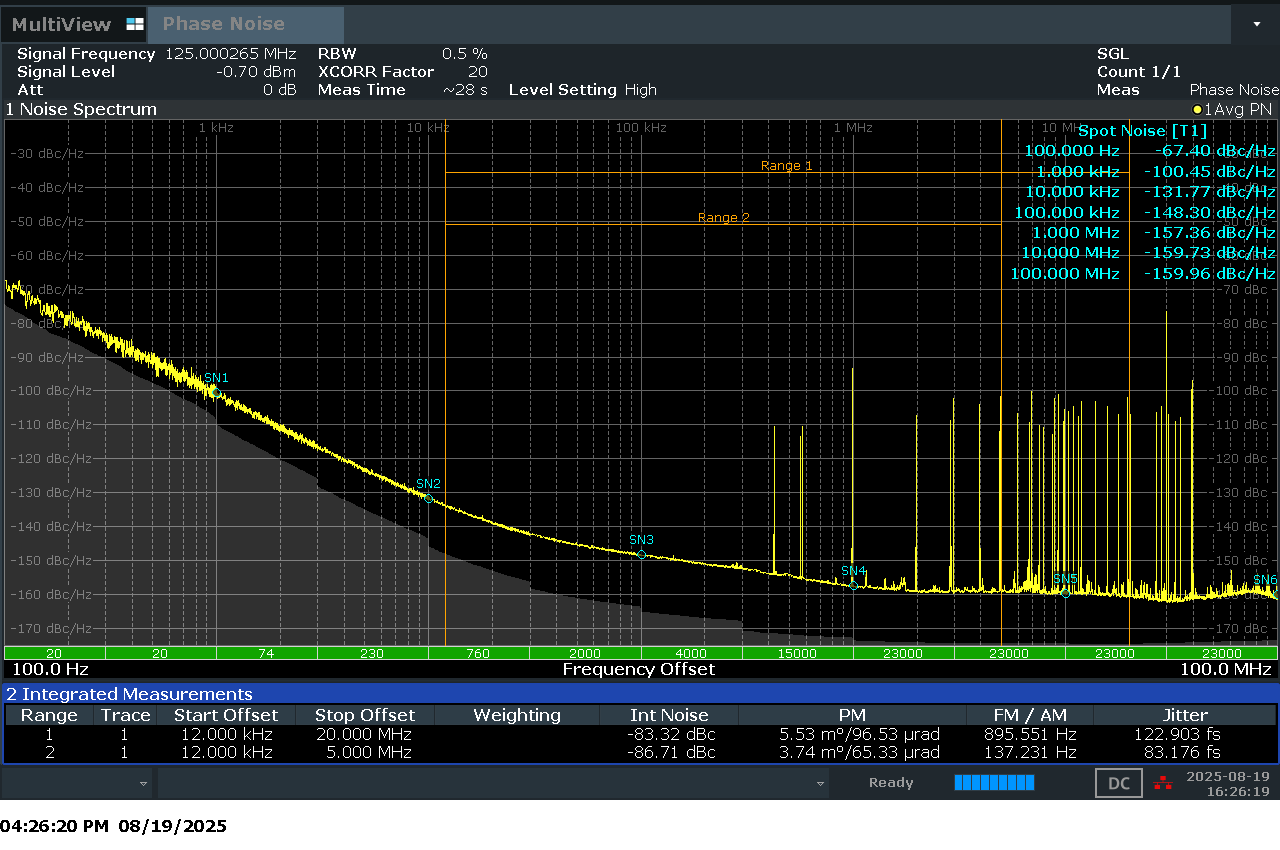Open the dropdown beside the Ready status
Image resolution: width=1280 pixels, height=850 pixels.
click(820, 783)
